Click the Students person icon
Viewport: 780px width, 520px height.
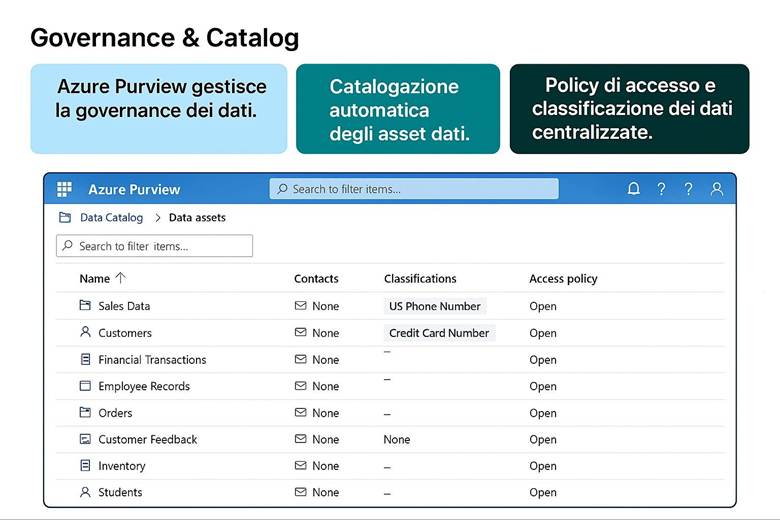coord(85,492)
